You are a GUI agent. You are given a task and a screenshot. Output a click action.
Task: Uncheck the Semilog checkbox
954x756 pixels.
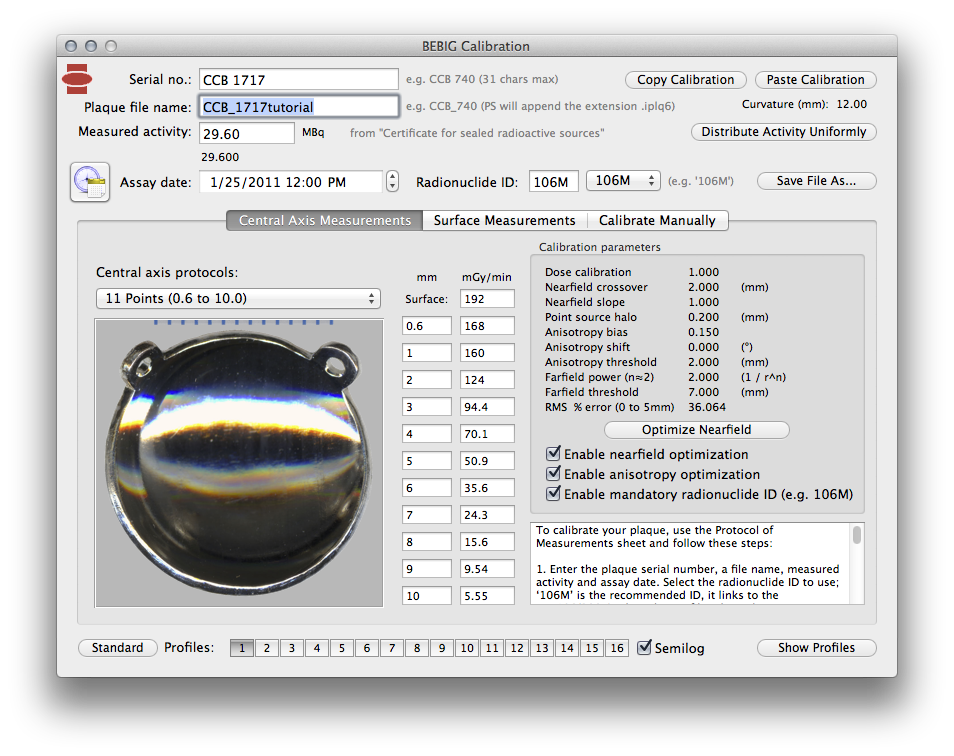click(x=644, y=648)
